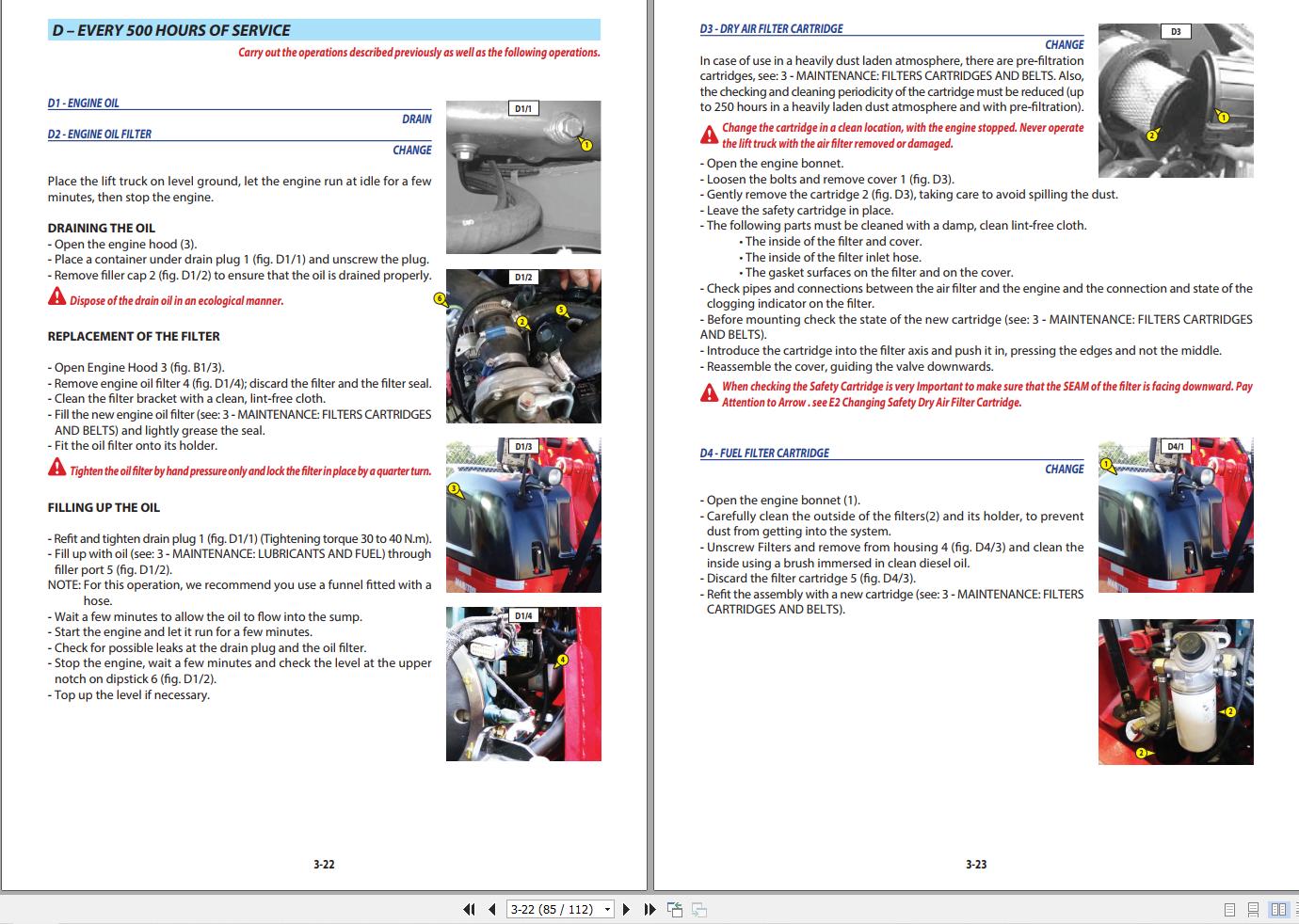
Task: Open the go-back navigation history icon
Action: (675, 909)
